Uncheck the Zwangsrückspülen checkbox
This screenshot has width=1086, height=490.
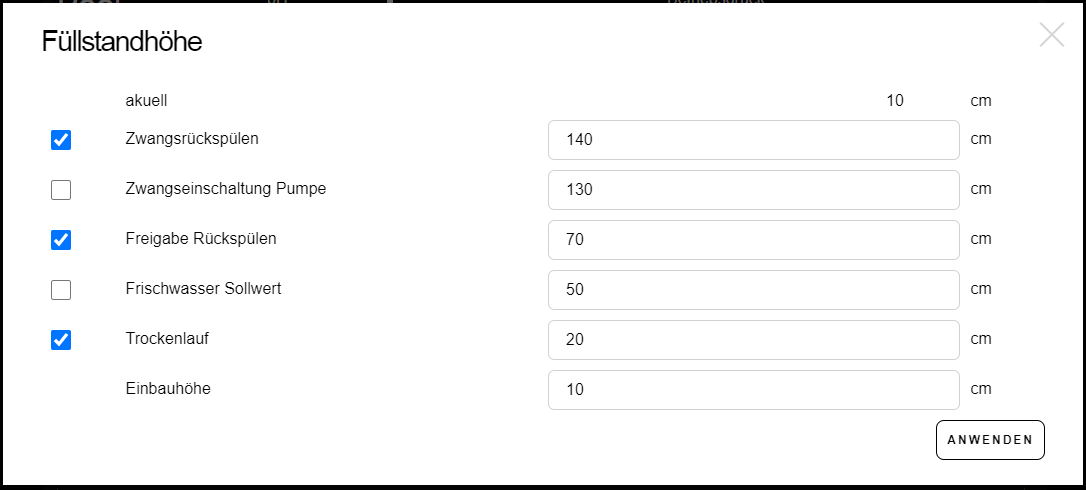[61, 140]
